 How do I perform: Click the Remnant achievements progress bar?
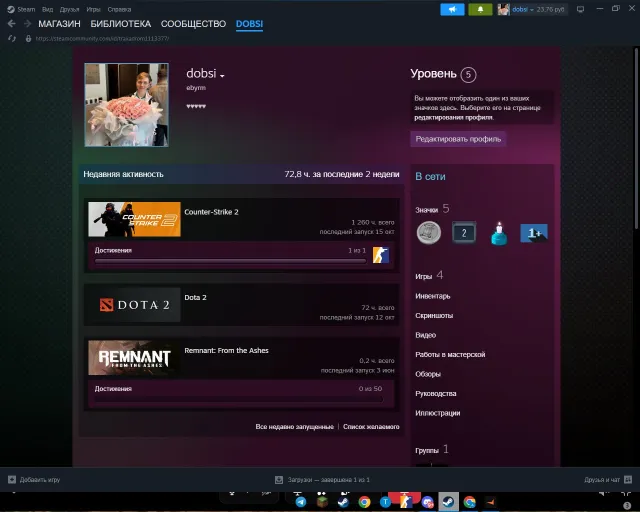(x=239, y=399)
